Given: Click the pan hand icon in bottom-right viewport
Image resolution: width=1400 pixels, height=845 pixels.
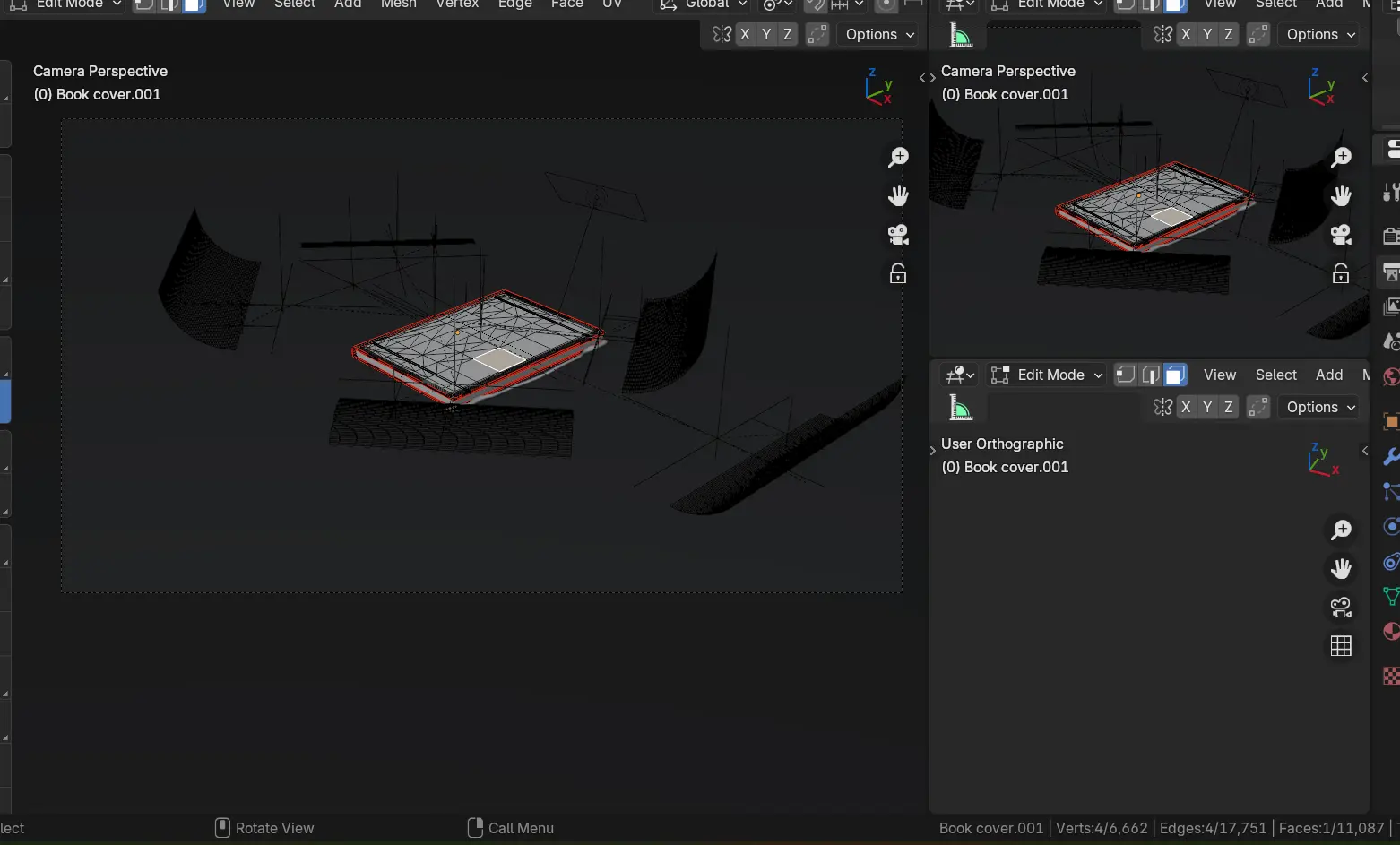Looking at the screenshot, I should [1341, 568].
